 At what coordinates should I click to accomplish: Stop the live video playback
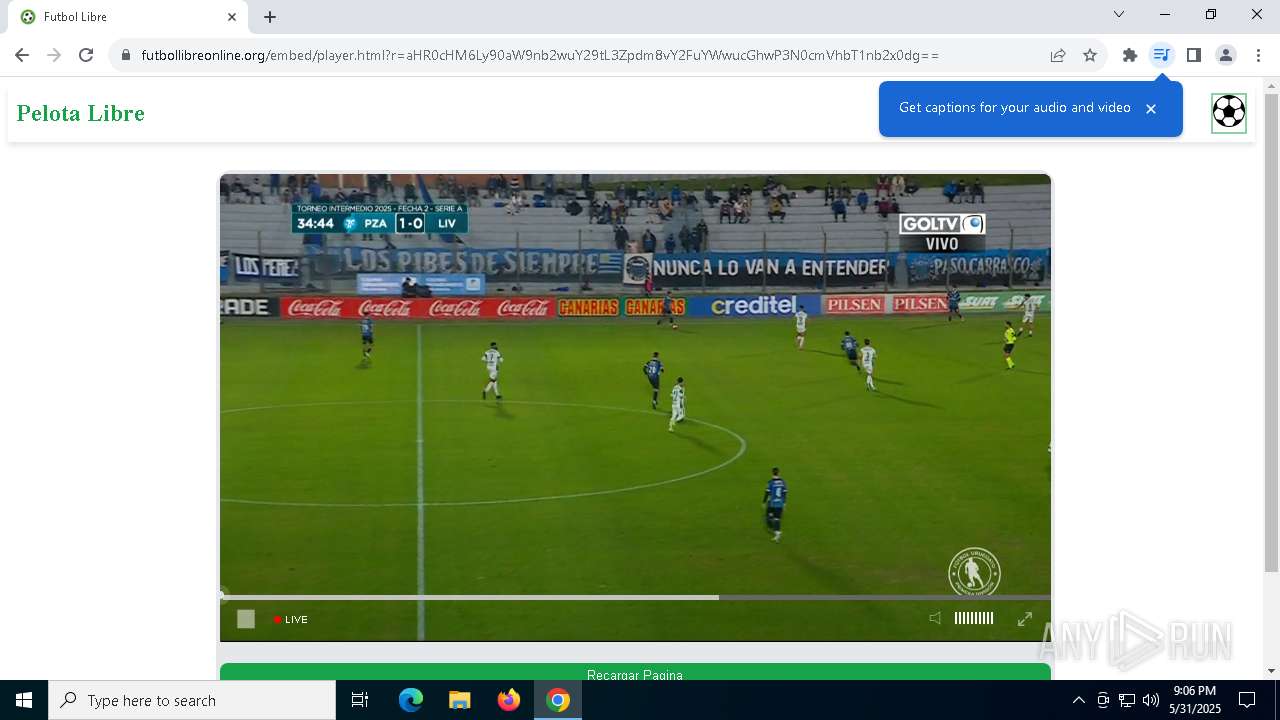(x=246, y=619)
